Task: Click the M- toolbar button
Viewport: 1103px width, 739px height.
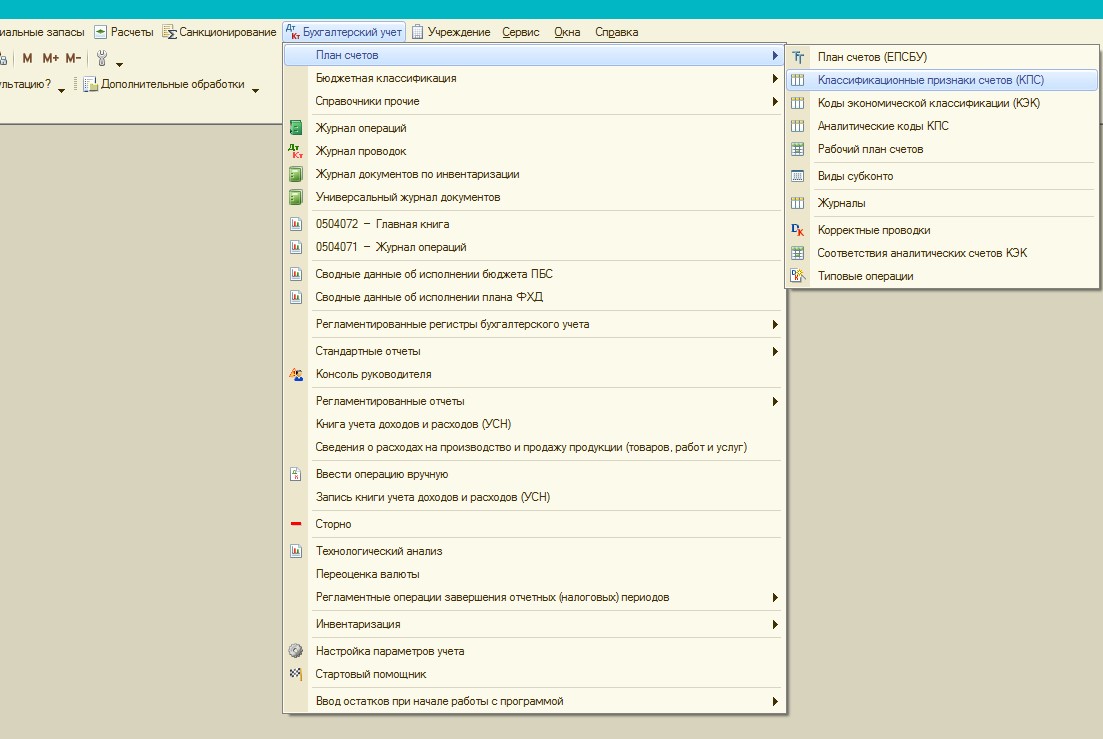Action: [x=73, y=58]
